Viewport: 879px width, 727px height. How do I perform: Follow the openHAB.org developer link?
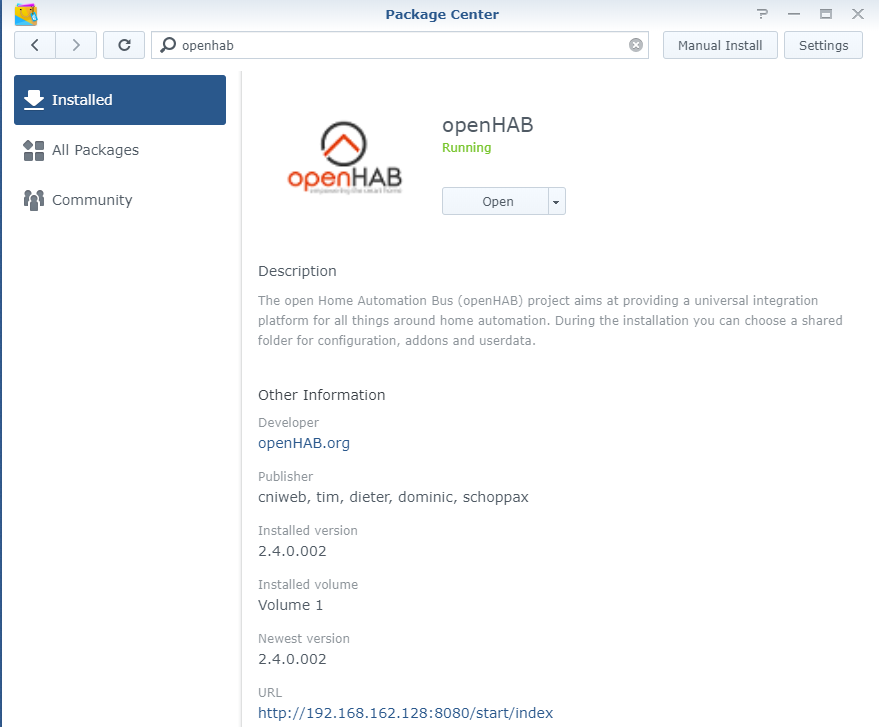tap(304, 443)
